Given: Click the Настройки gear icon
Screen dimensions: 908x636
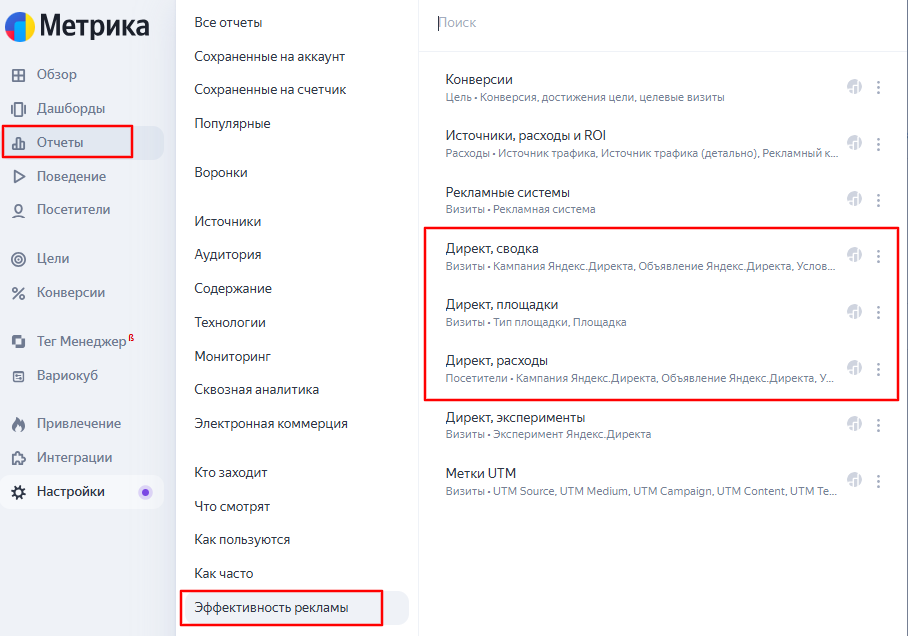Looking at the screenshot, I should 19,492.
